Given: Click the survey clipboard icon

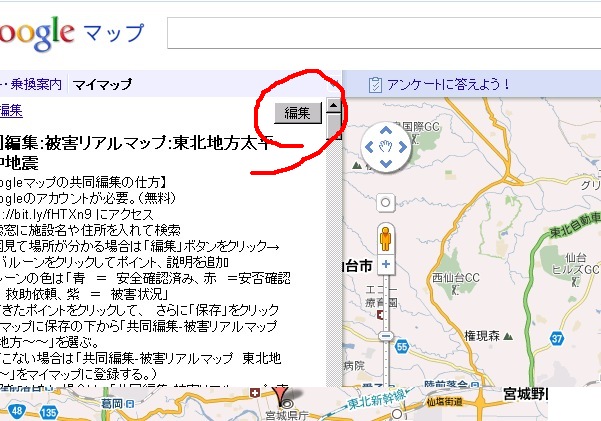Looking at the screenshot, I should click(375, 85).
